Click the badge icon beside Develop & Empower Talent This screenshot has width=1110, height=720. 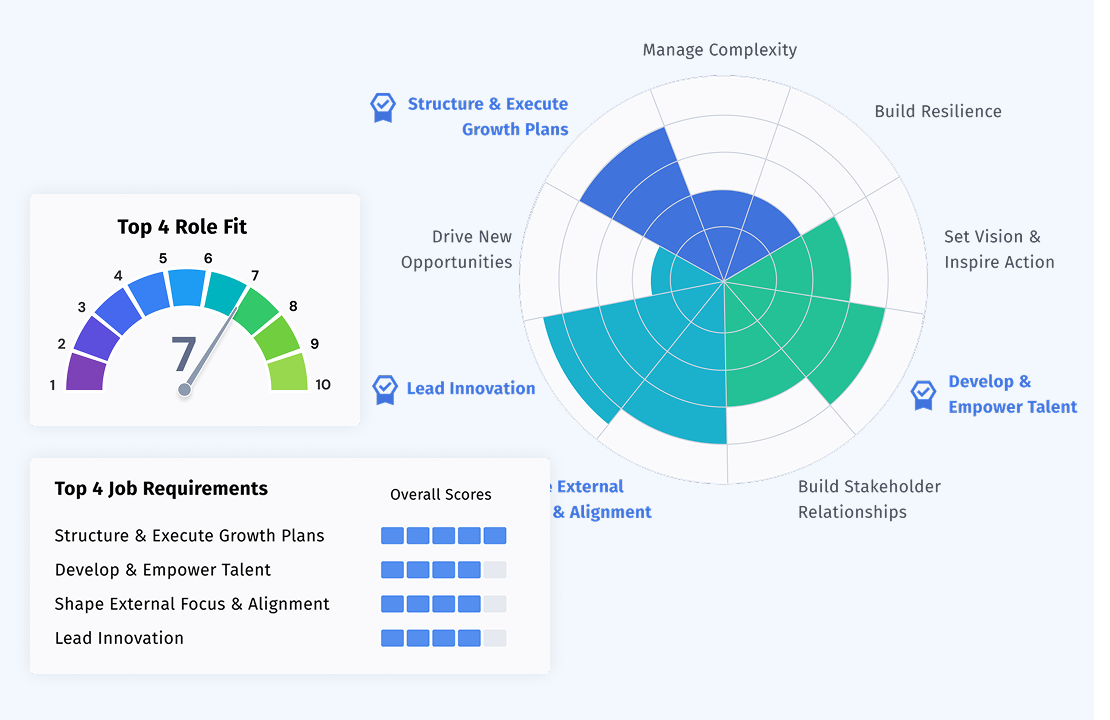tap(923, 395)
